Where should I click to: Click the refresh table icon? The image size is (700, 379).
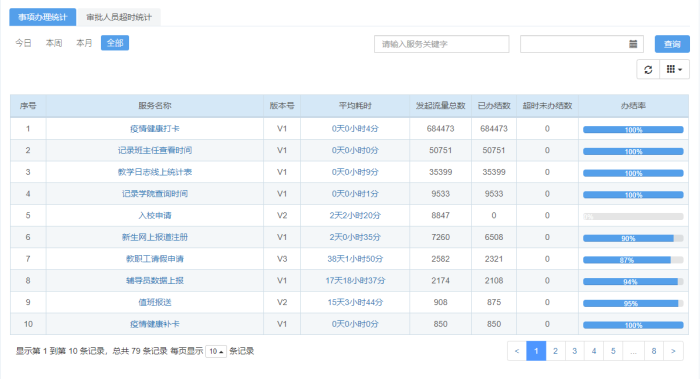click(x=648, y=70)
